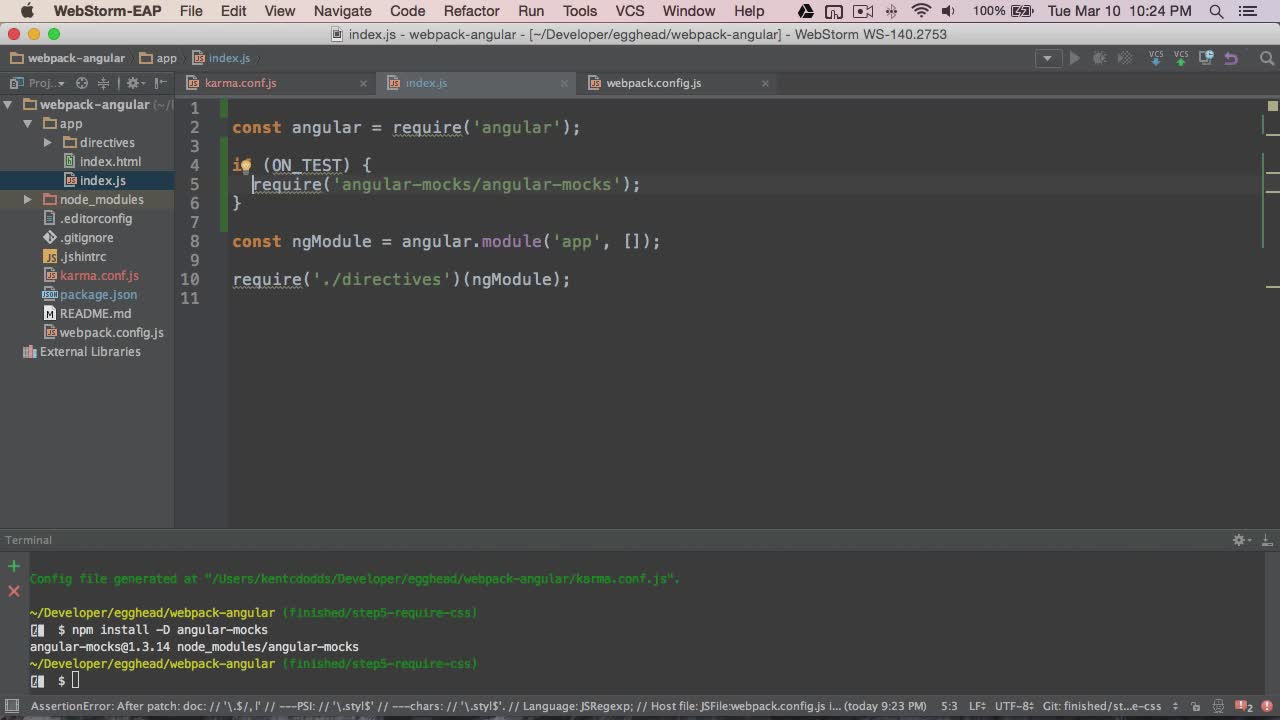Open the Refactor menu
1280x720 pixels.
pyautogui.click(x=471, y=11)
